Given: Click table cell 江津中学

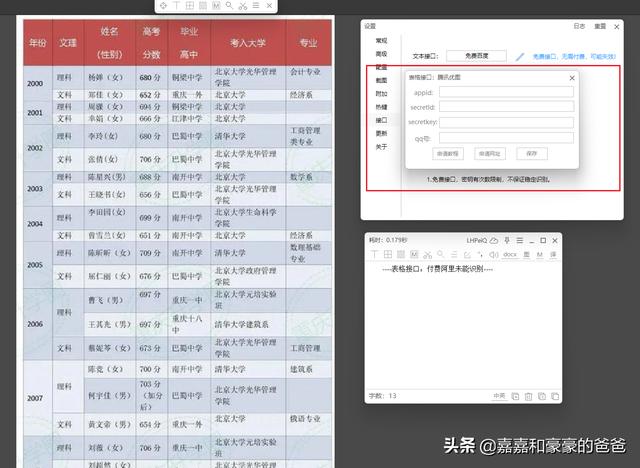Looking at the screenshot, I should pos(187,118).
